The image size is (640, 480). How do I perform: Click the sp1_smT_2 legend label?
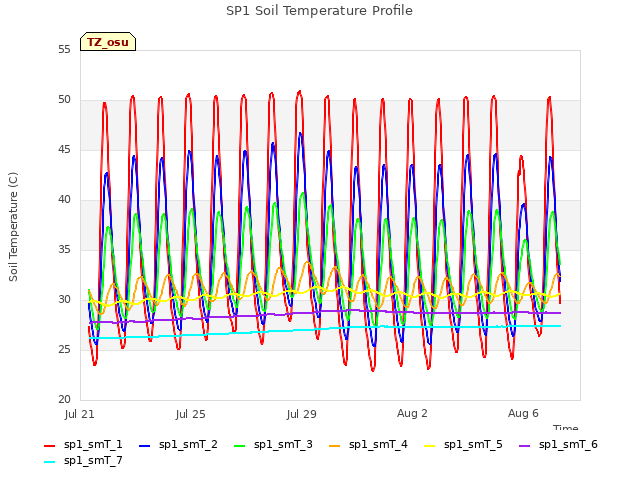[188, 445]
